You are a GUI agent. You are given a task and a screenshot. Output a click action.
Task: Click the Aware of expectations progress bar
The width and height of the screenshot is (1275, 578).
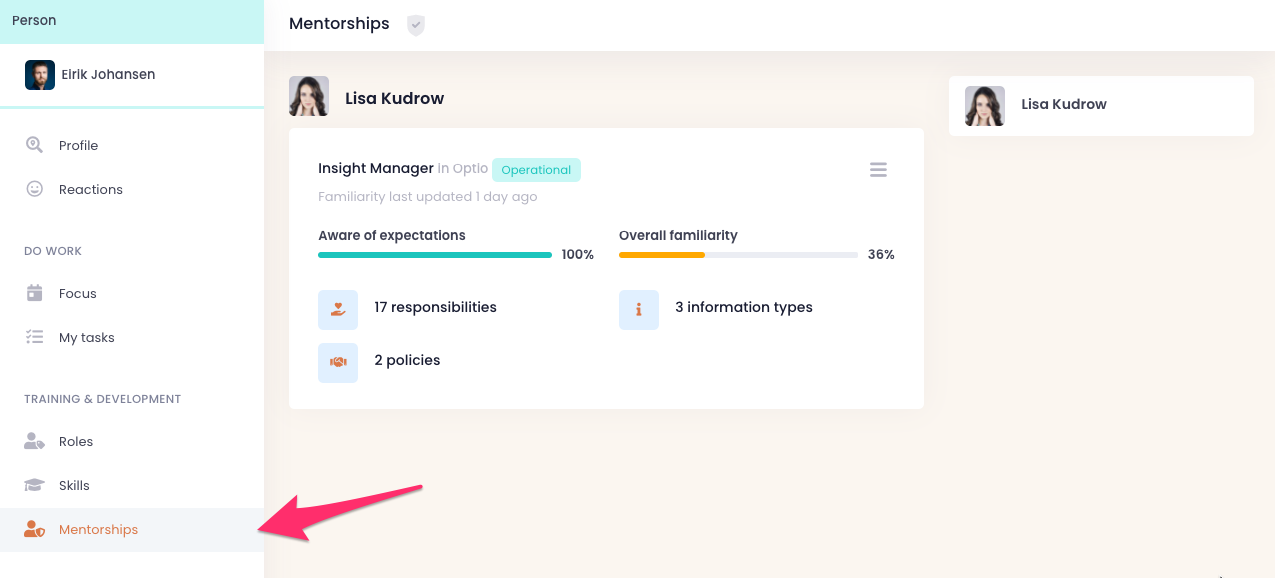tap(435, 255)
